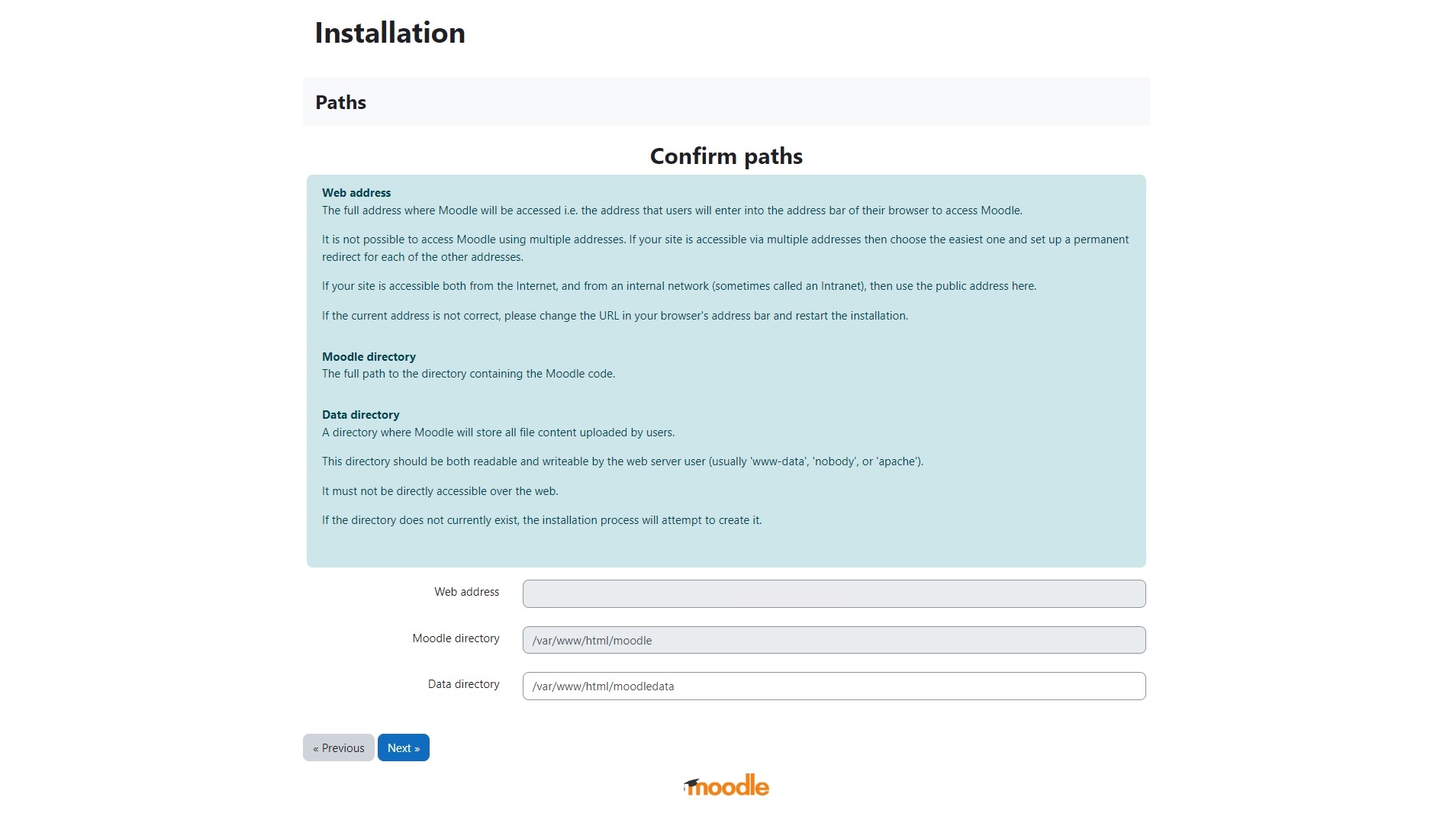
Task: Click the 'If the current address is not correct' sentence
Action: pos(614,316)
